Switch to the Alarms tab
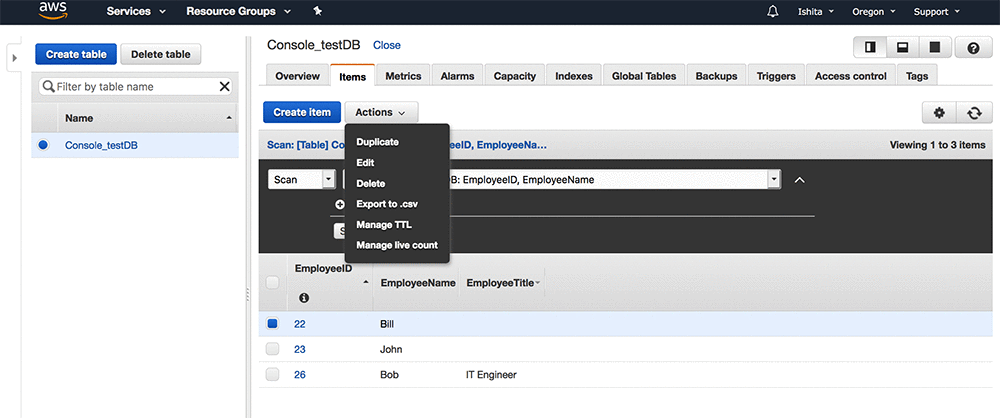The image size is (1000, 418). pos(457,76)
